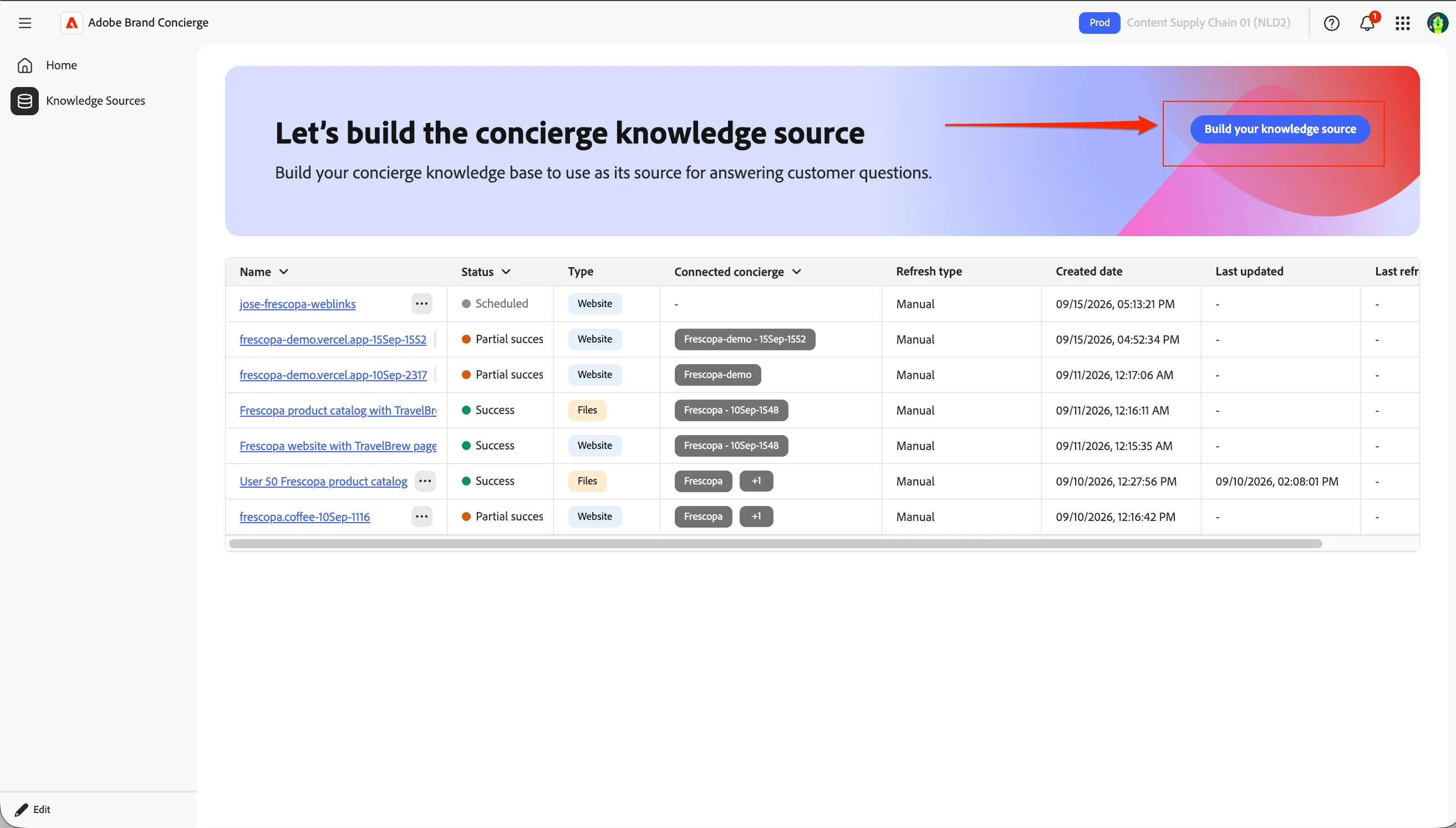1456x828 pixels.
Task: Open jose-frescopa-weblinks link
Action: click(x=297, y=304)
